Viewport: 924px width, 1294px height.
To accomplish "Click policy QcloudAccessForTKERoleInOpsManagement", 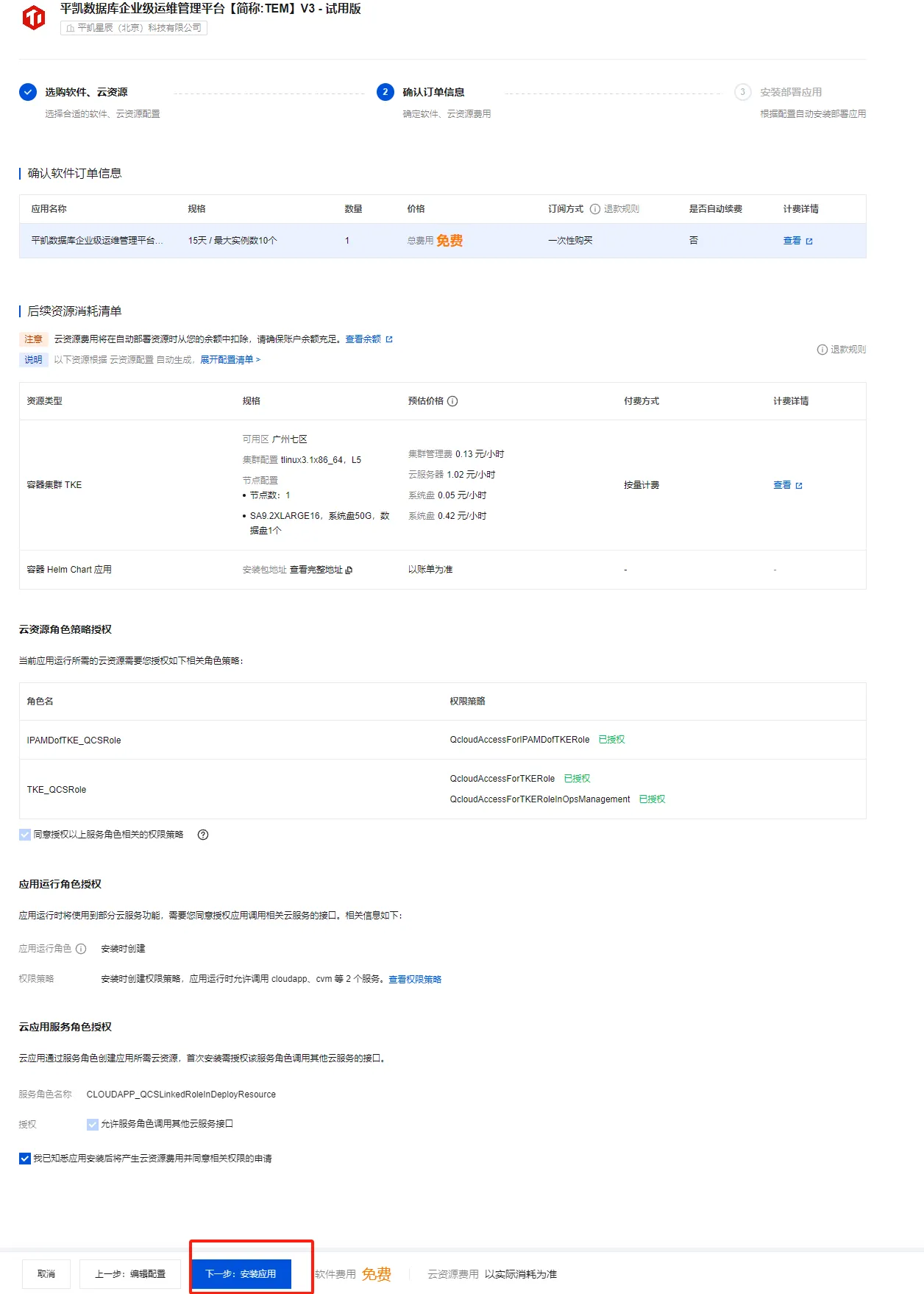I will pyautogui.click(x=540, y=799).
